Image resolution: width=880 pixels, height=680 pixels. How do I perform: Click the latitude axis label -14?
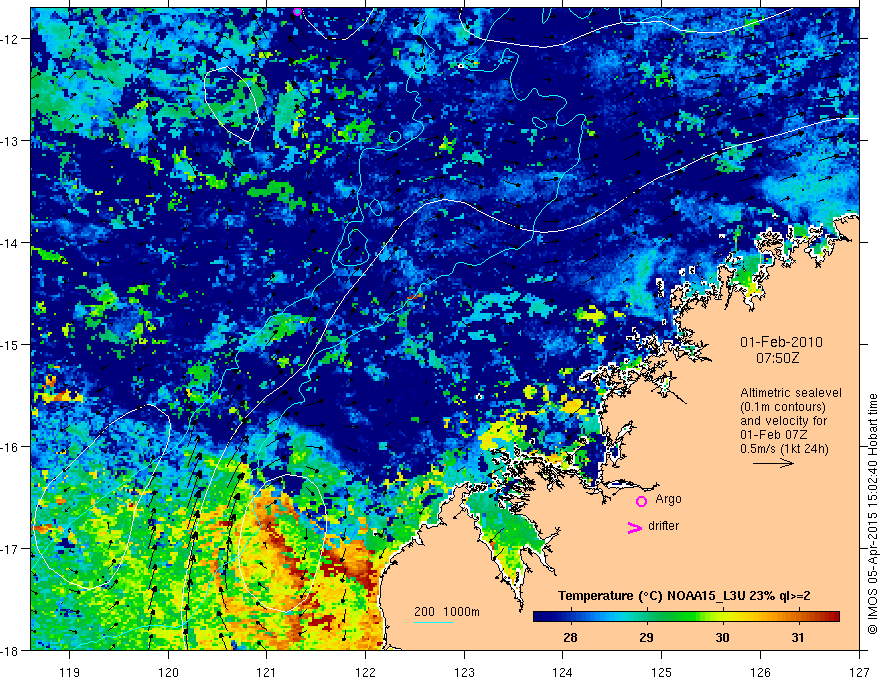[x=10, y=243]
